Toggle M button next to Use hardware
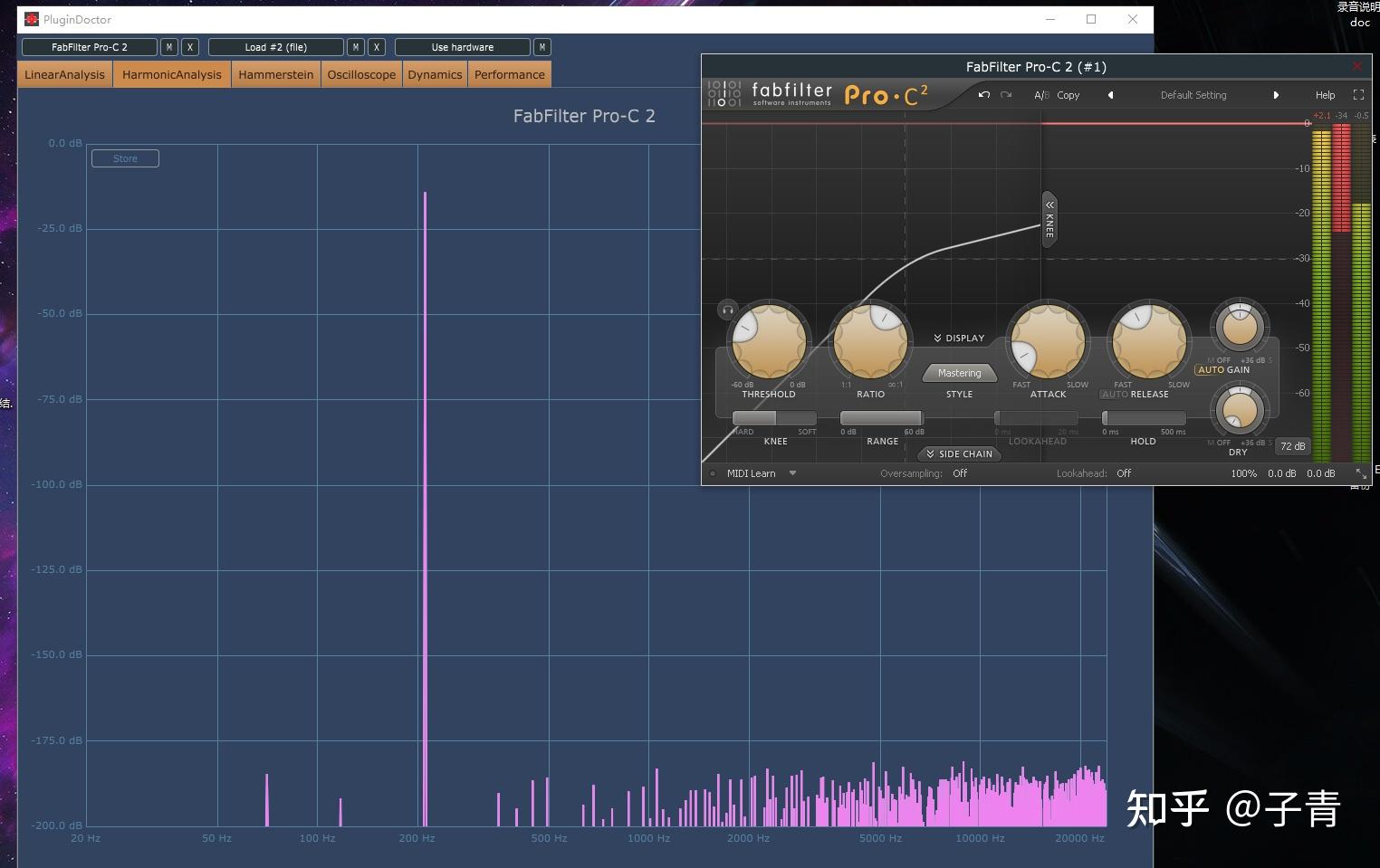1380x868 pixels. pos(542,47)
